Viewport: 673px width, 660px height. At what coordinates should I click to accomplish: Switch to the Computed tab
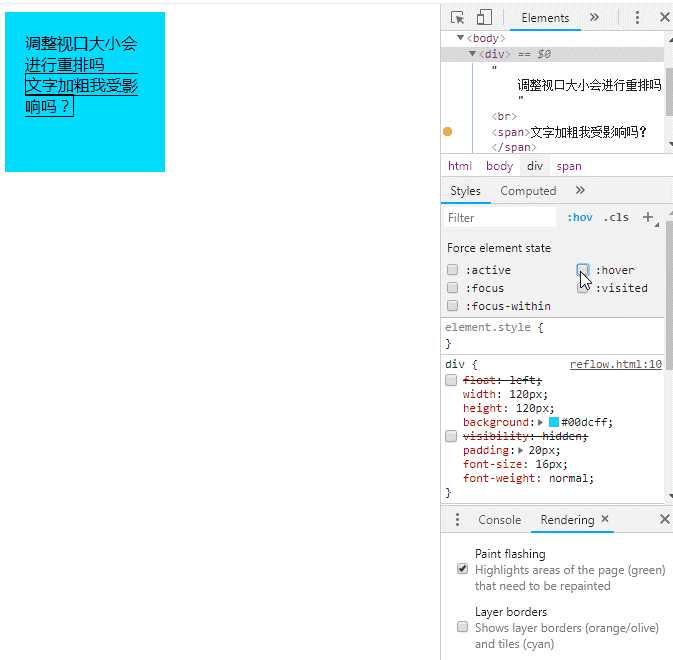point(528,191)
